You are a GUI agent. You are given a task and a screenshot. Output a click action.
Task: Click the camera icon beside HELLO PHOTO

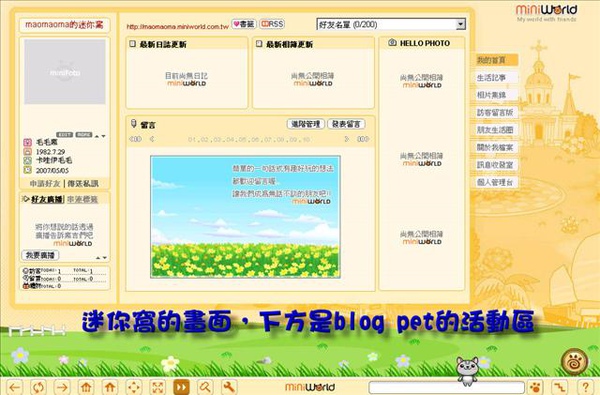[x=392, y=43]
